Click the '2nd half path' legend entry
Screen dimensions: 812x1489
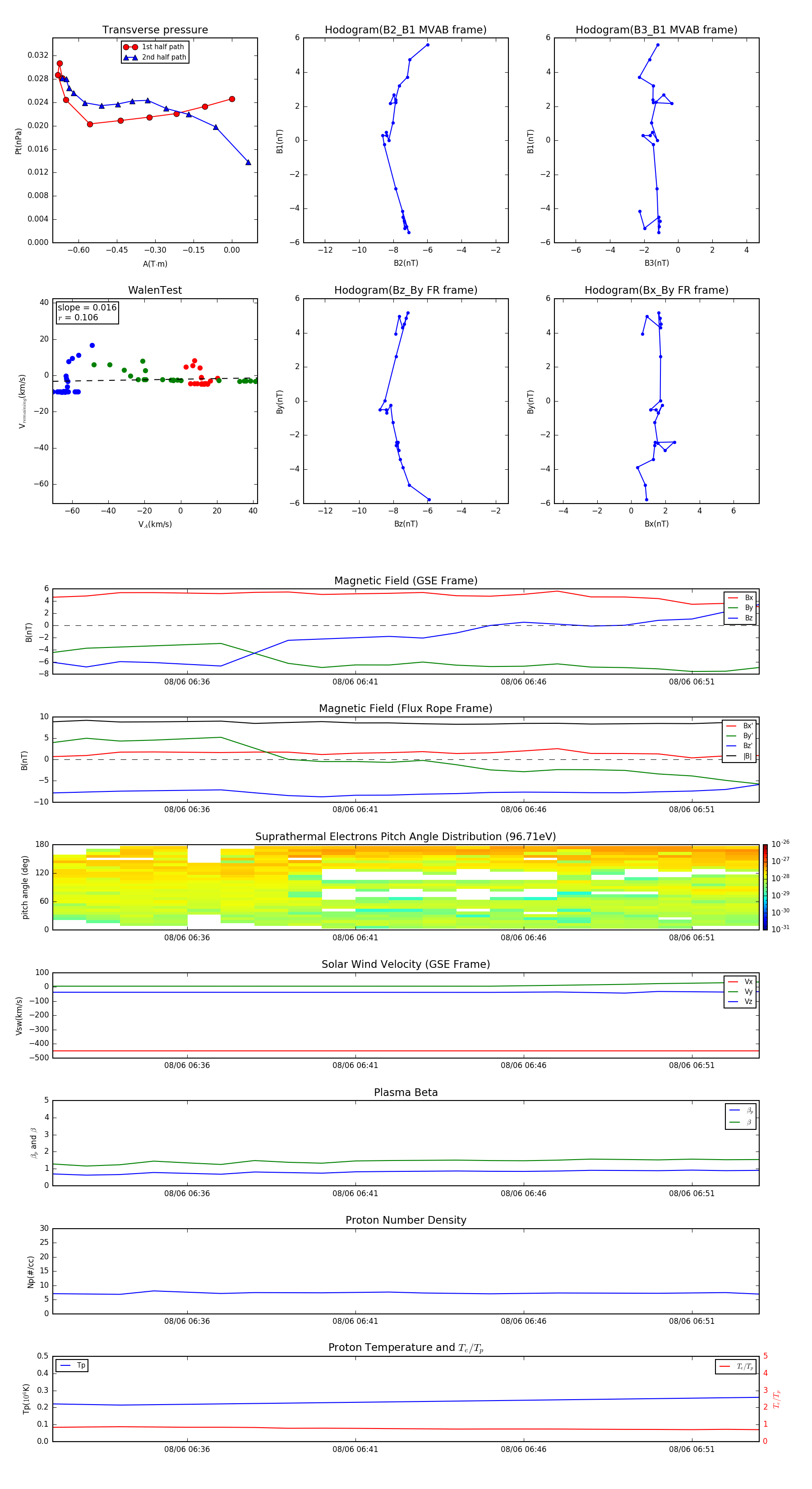tap(154, 57)
